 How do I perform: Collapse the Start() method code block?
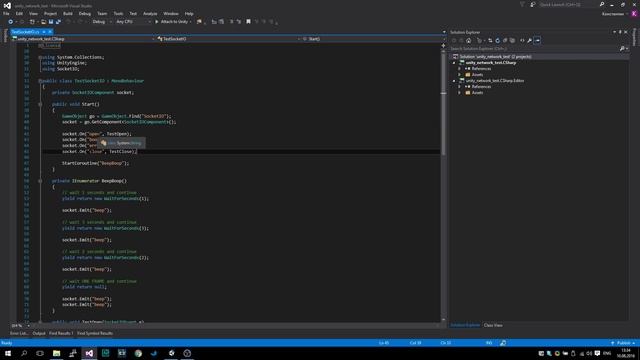coord(40,104)
